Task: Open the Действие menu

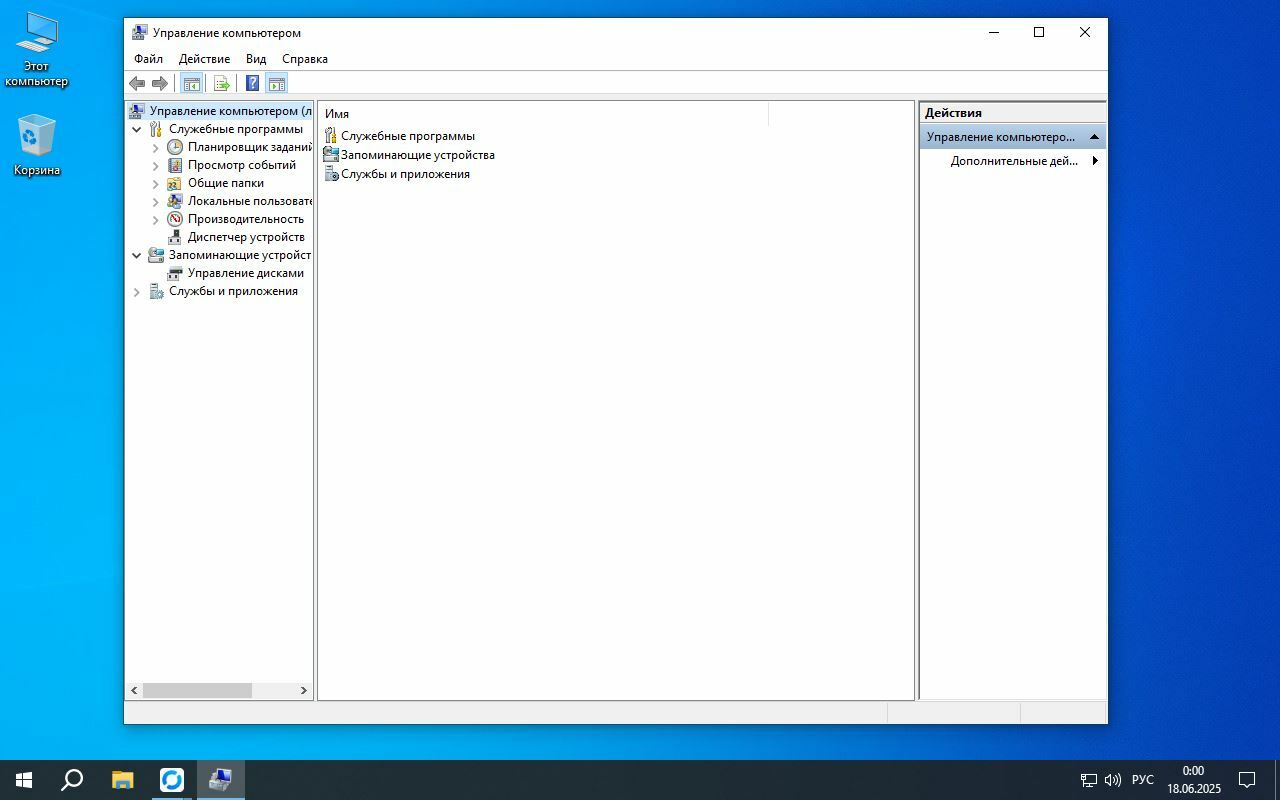Action: click(204, 59)
